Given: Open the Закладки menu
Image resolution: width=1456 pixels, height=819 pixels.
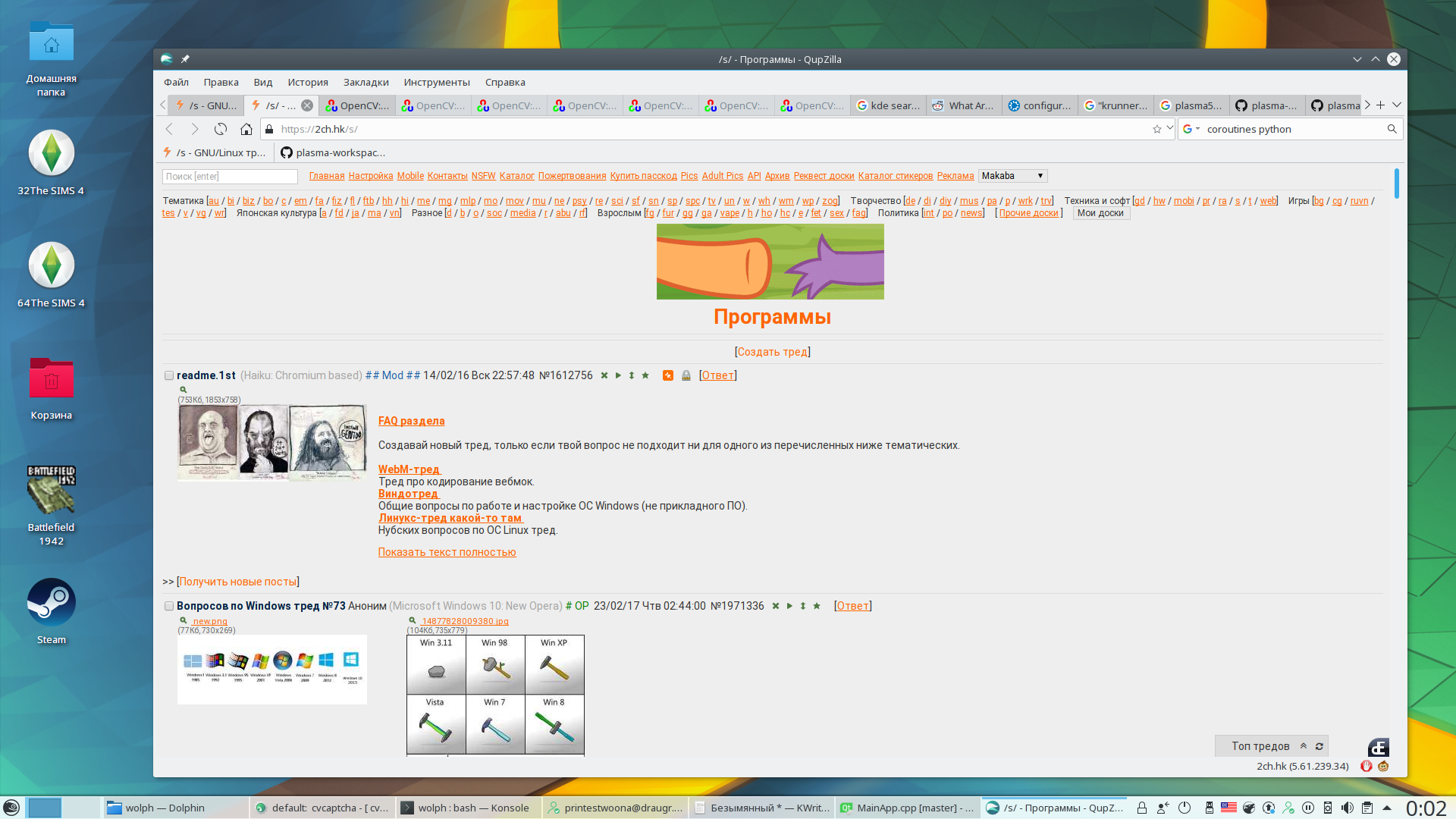Looking at the screenshot, I should (x=366, y=83).
